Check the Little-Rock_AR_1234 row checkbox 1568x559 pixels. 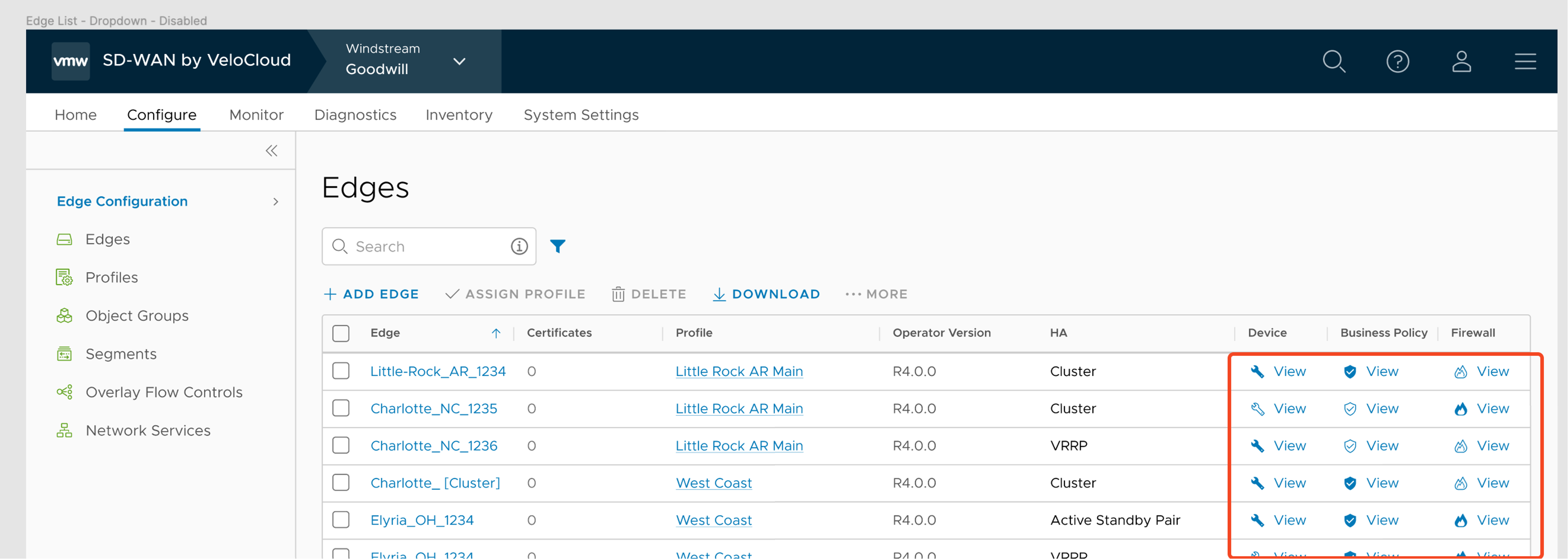341,371
